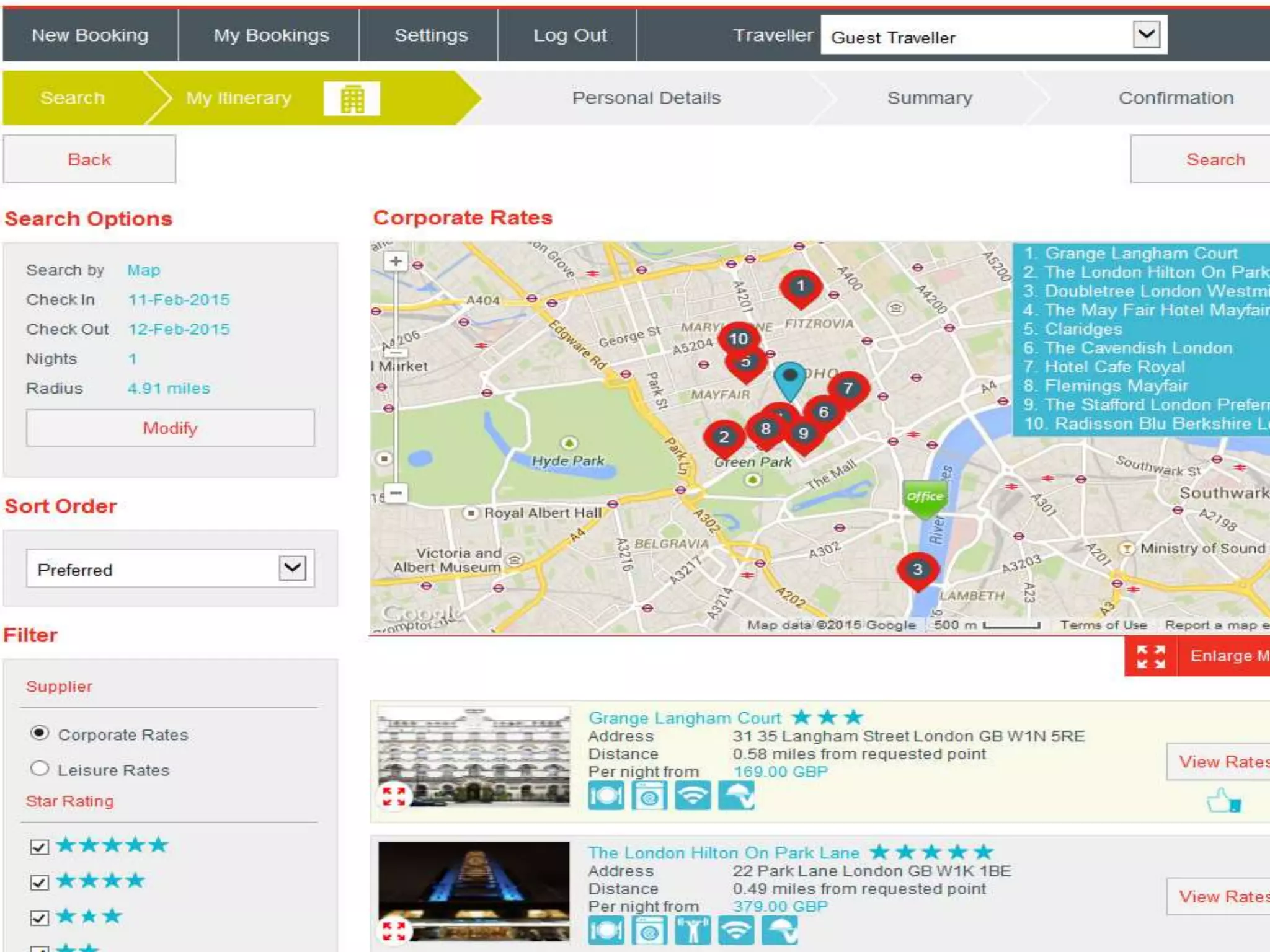Uncheck the four-star rating filter
The width and height of the screenshot is (1270, 952).
39,882
